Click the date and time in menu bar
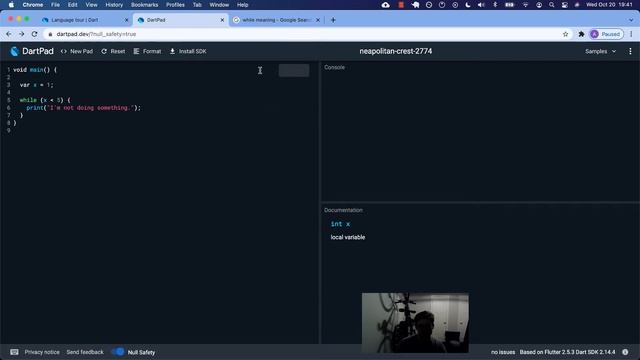 coord(609,5)
